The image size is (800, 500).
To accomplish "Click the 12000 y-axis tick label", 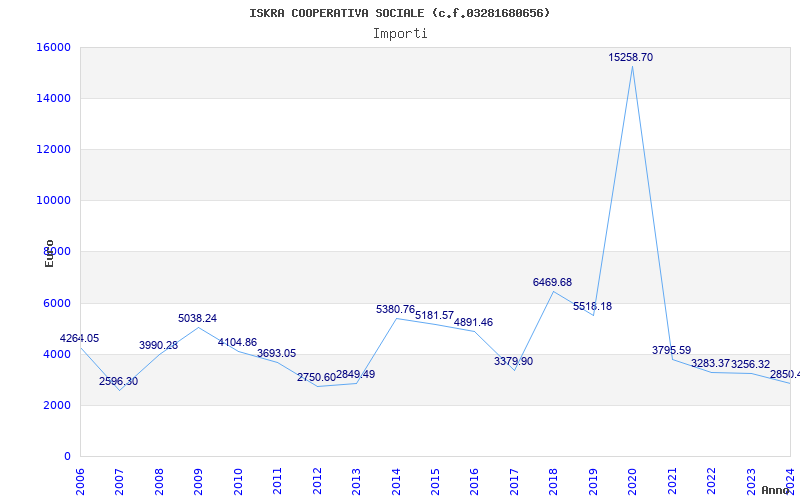I will click(x=53, y=149).
